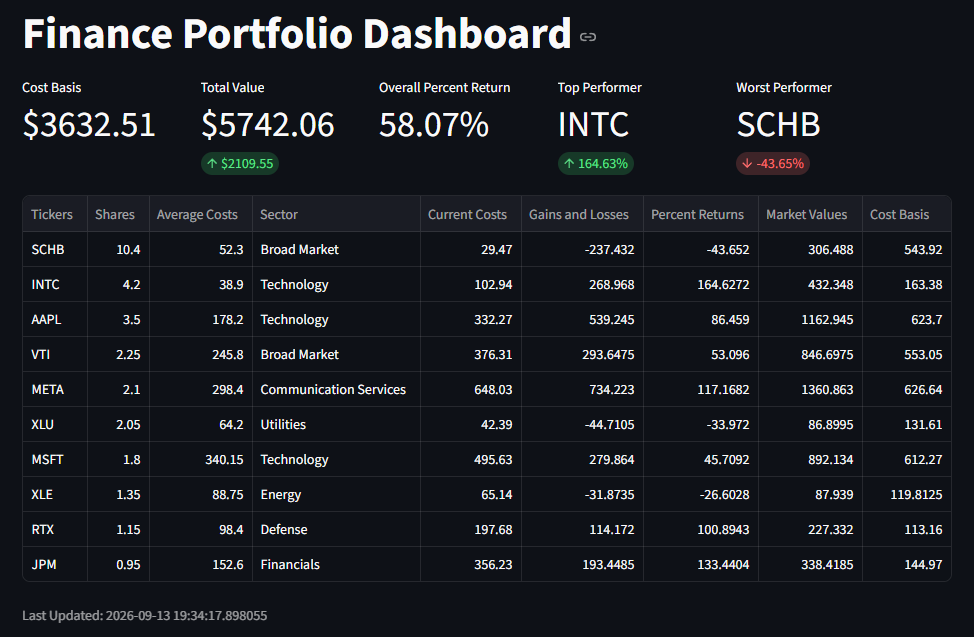Click the Financials sector cell
The image size is (974, 637).
(x=336, y=564)
